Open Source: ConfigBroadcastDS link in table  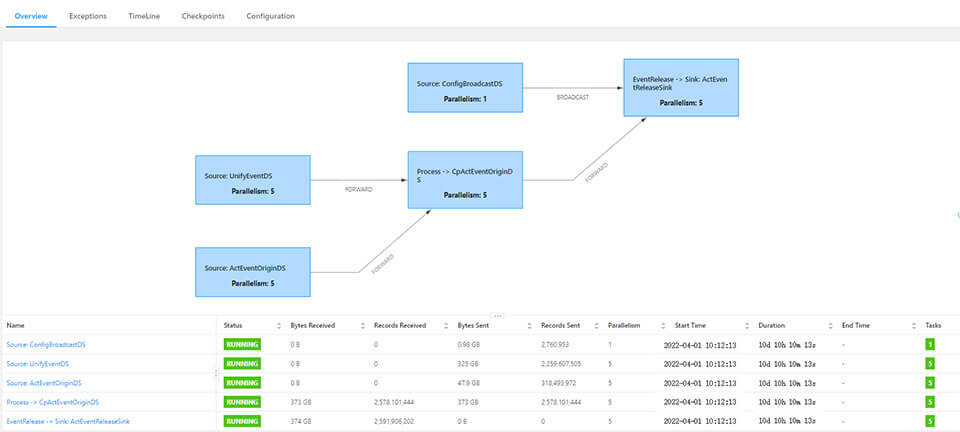(46, 345)
